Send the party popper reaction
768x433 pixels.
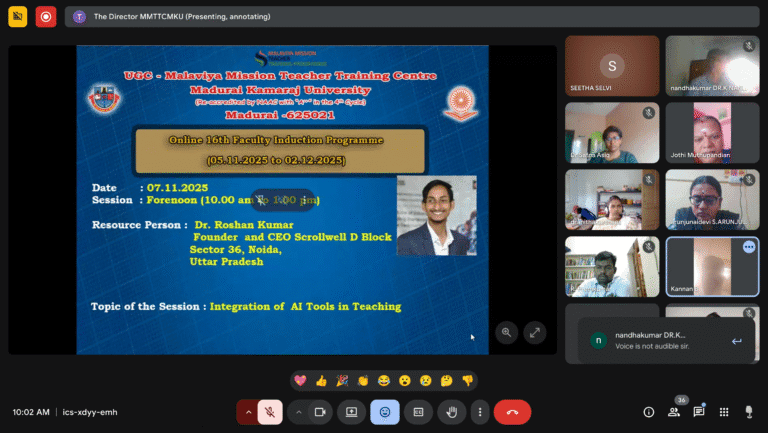coord(342,380)
